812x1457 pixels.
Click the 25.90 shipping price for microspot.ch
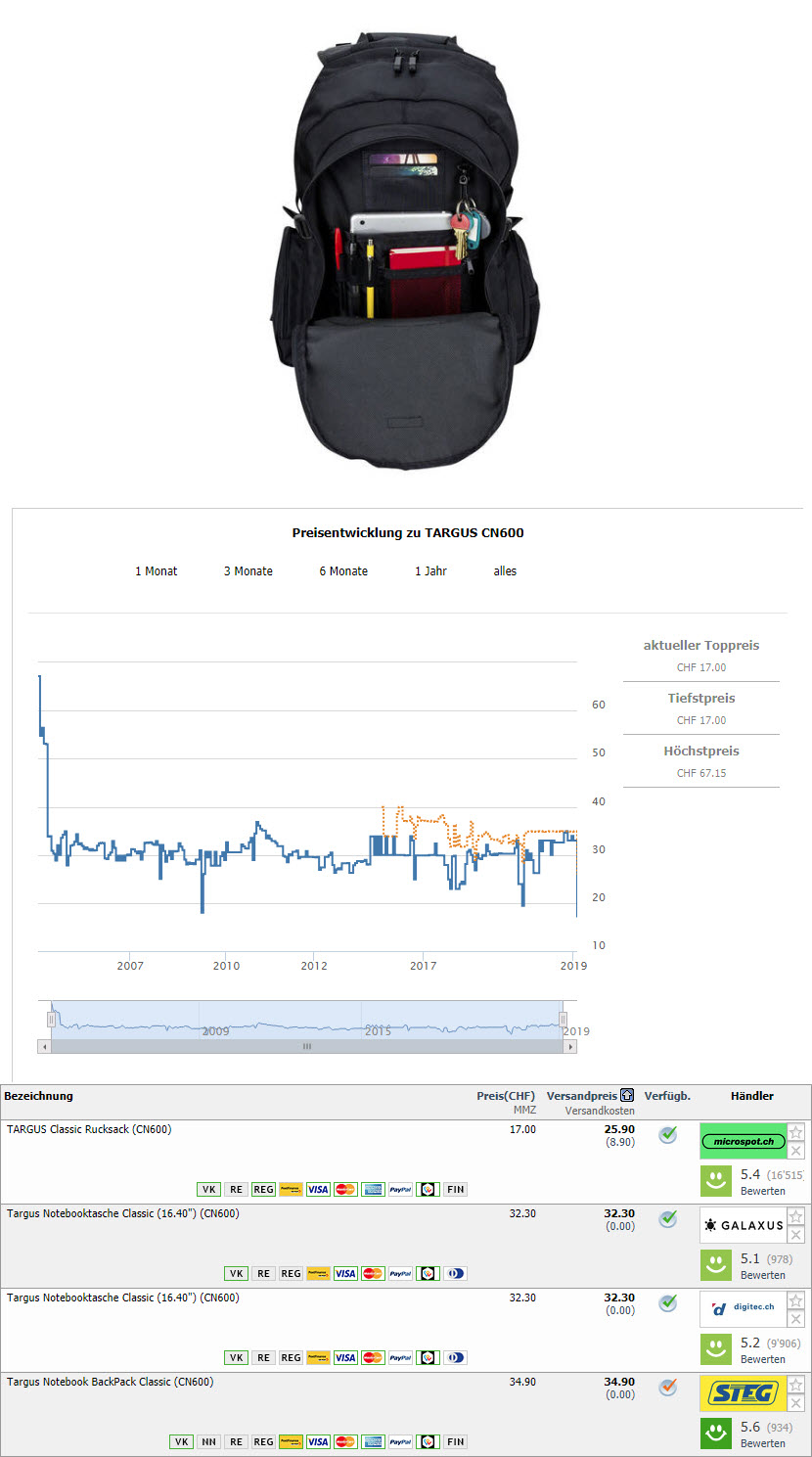pyautogui.click(x=619, y=1129)
